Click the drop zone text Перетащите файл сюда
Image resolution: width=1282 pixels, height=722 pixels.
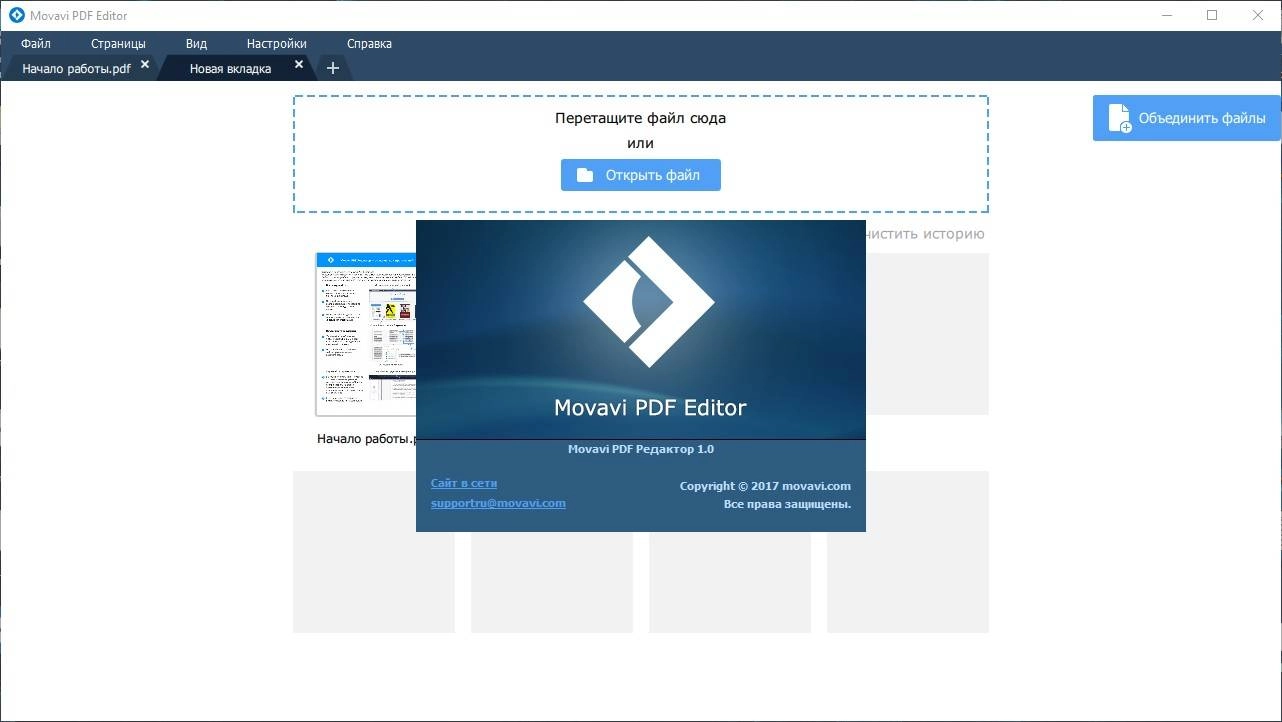coord(640,118)
